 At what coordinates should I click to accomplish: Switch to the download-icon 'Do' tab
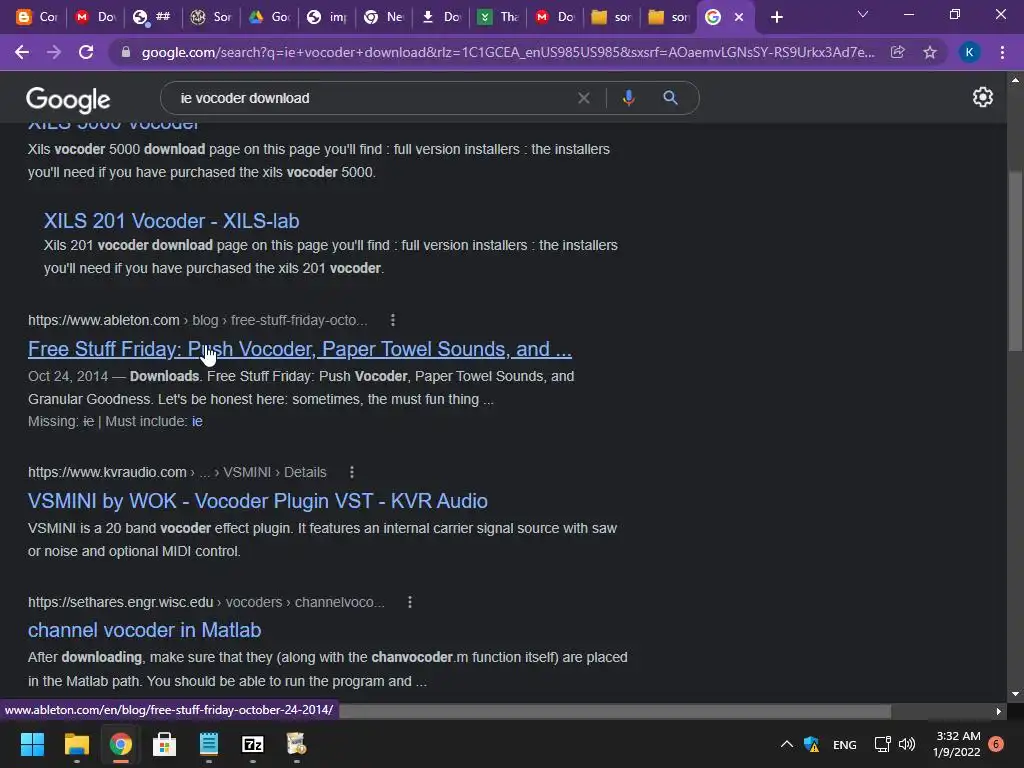441,17
